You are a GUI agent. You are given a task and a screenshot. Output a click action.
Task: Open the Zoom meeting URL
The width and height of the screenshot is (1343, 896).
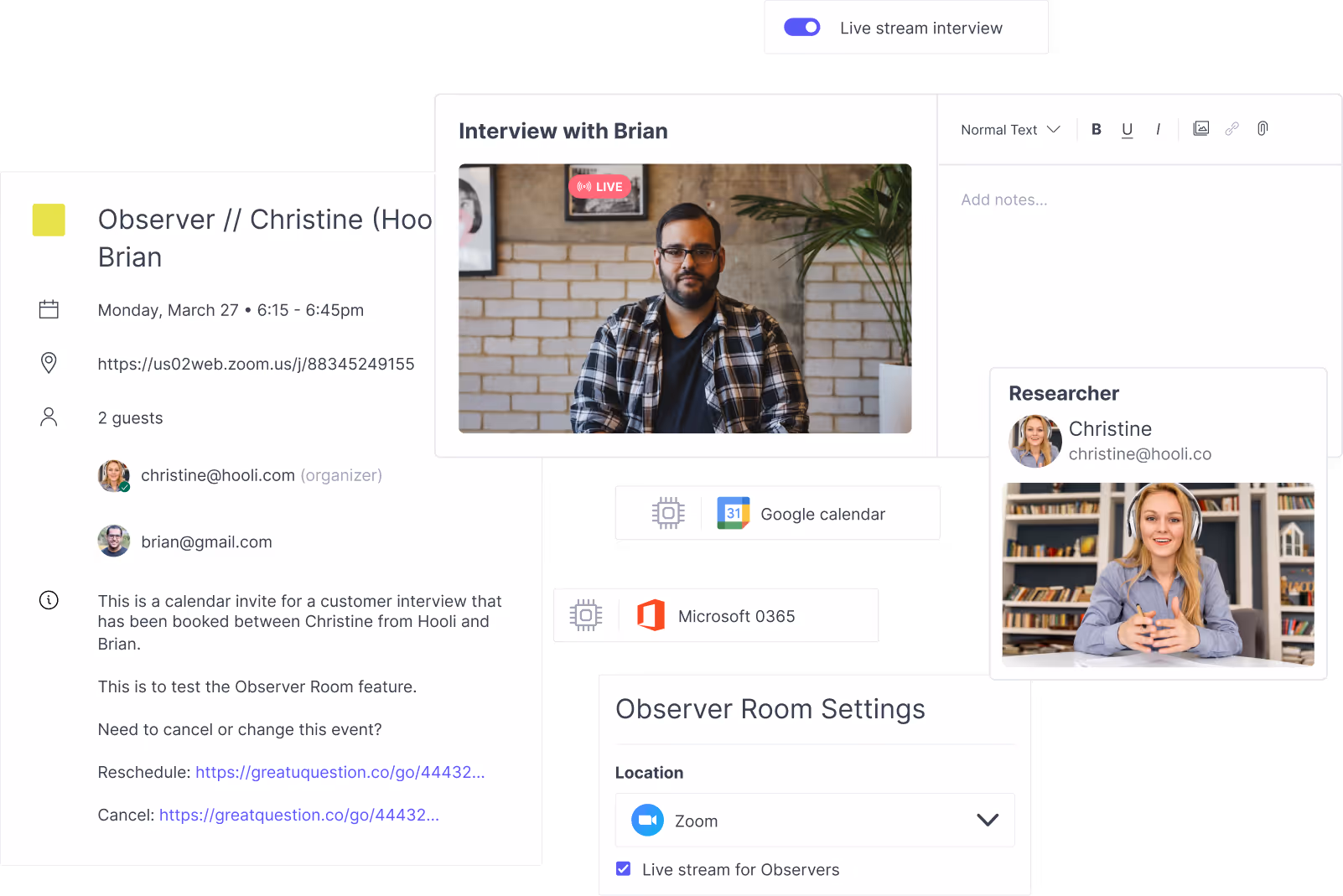256,364
